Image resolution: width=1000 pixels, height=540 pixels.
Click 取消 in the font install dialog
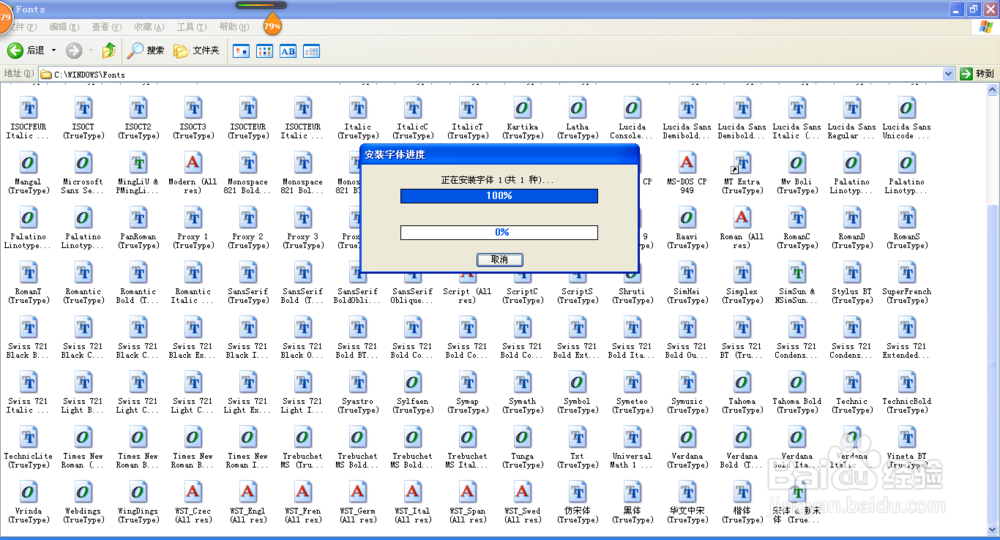pyautogui.click(x=499, y=259)
